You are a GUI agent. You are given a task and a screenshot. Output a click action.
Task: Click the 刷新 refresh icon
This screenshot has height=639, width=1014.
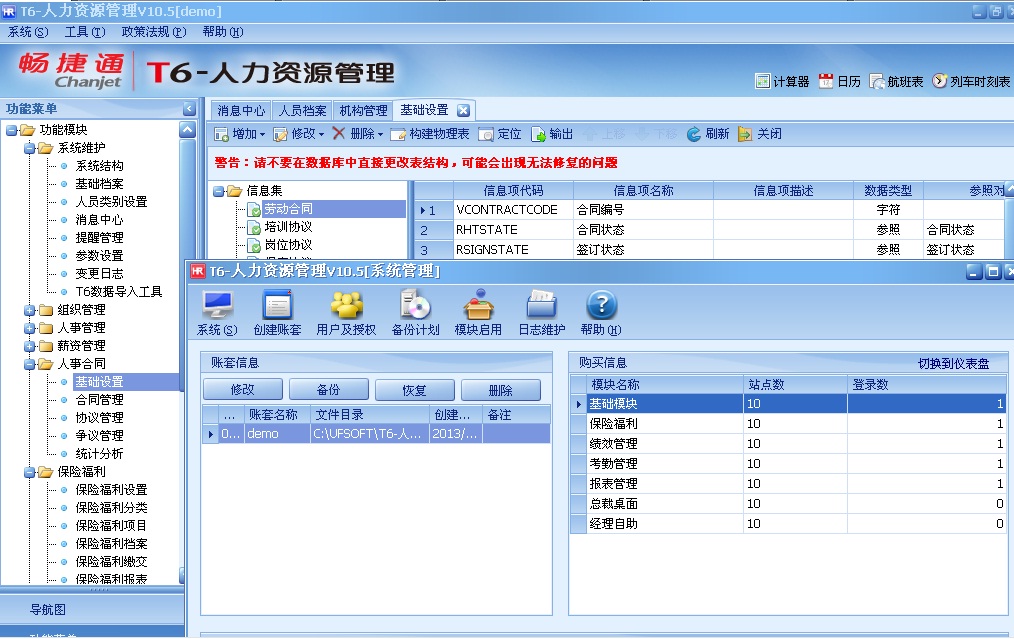[694, 134]
